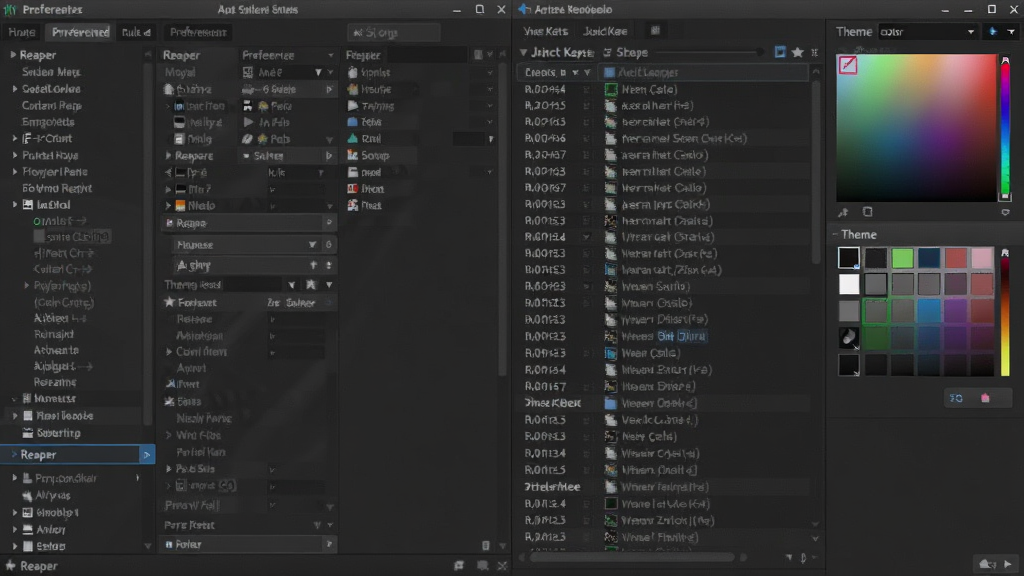Click the orange Nielo row icon
The width and height of the screenshot is (1024, 576).
point(180,205)
